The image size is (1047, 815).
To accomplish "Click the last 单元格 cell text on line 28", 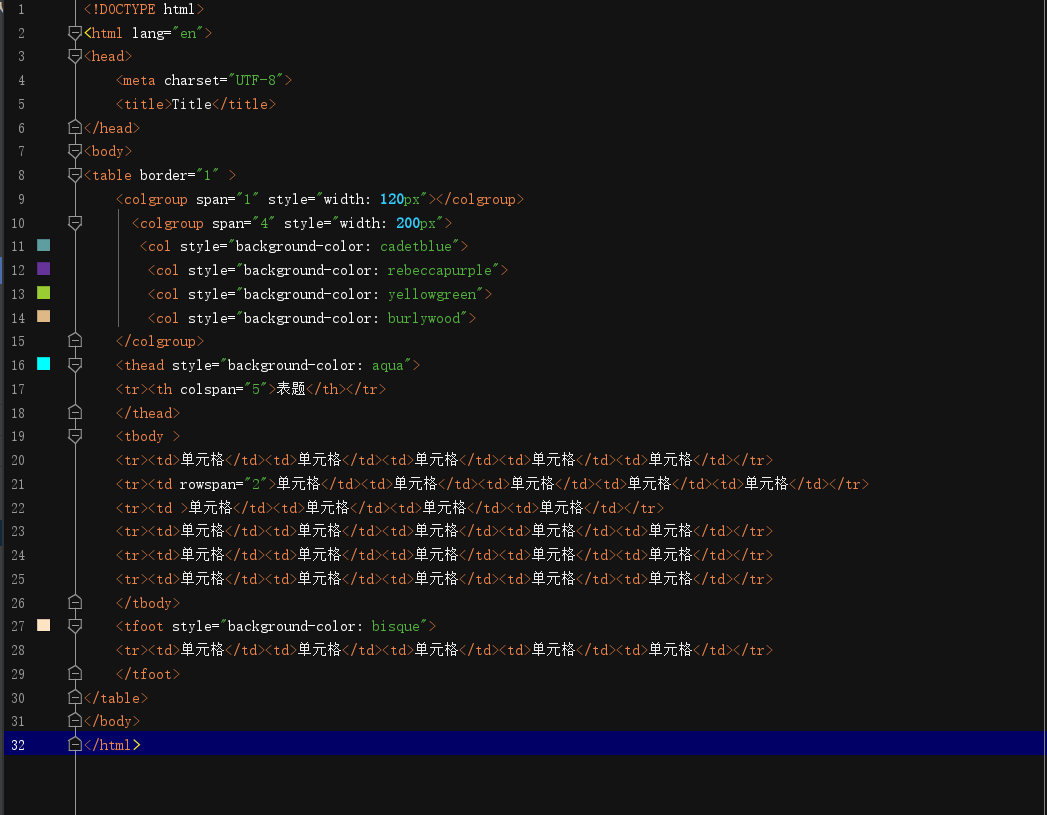I will (x=670, y=649).
